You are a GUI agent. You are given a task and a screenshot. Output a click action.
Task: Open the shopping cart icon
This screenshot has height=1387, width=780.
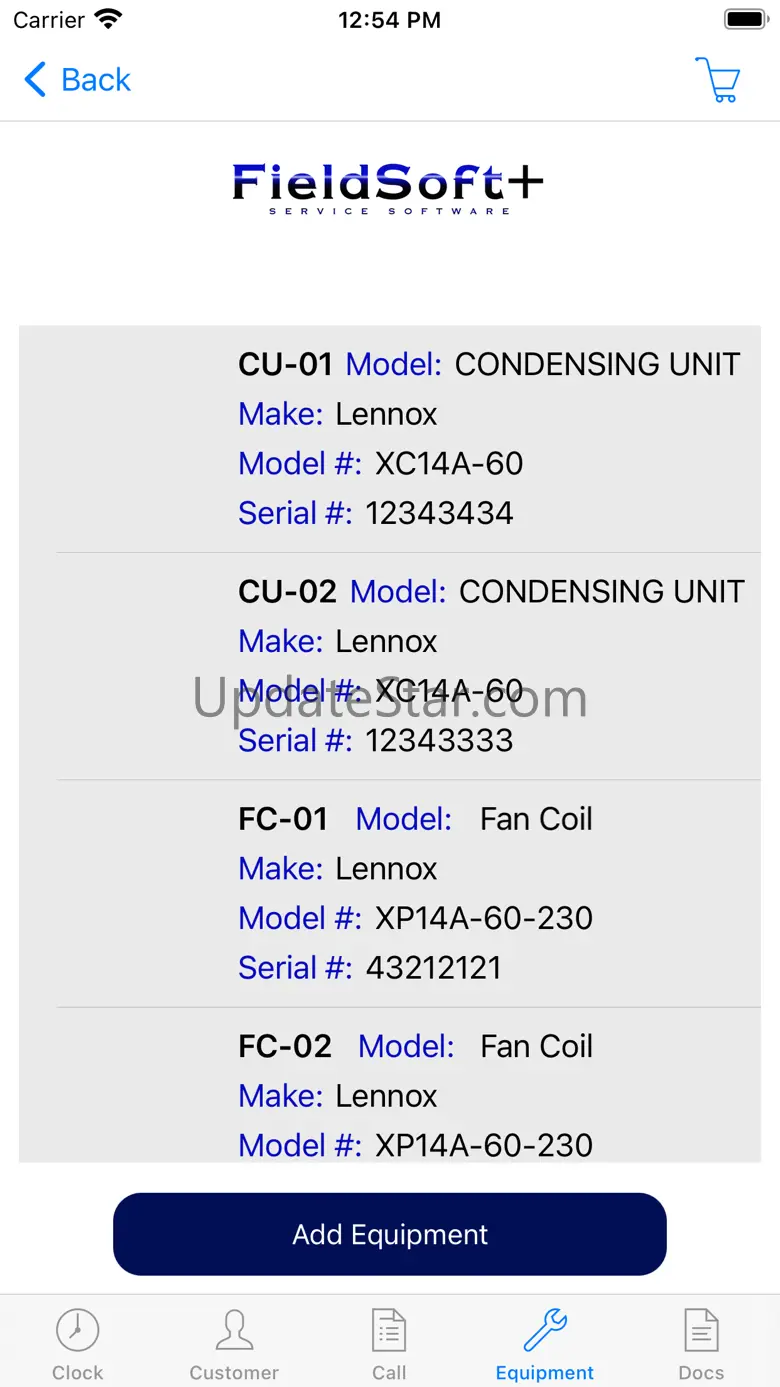click(x=717, y=79)
